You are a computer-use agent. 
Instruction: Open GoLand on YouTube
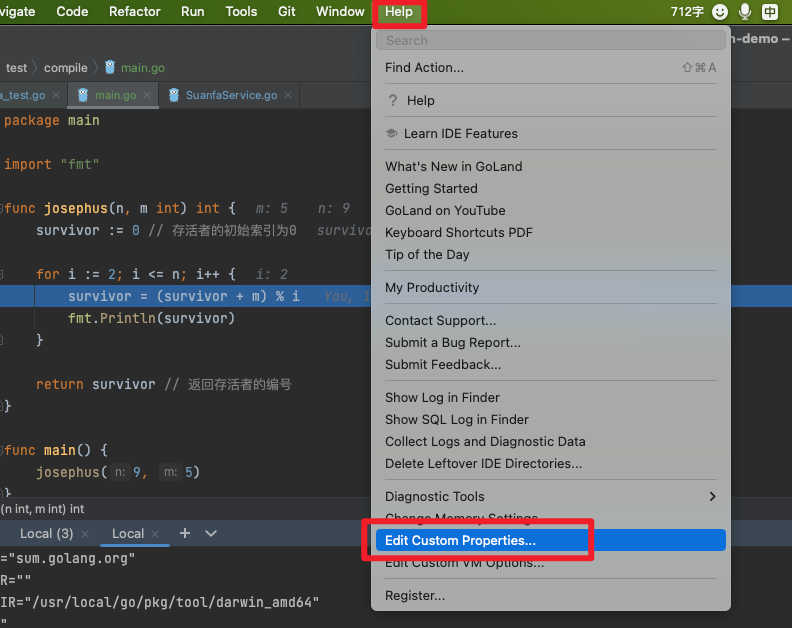point(551,211)
